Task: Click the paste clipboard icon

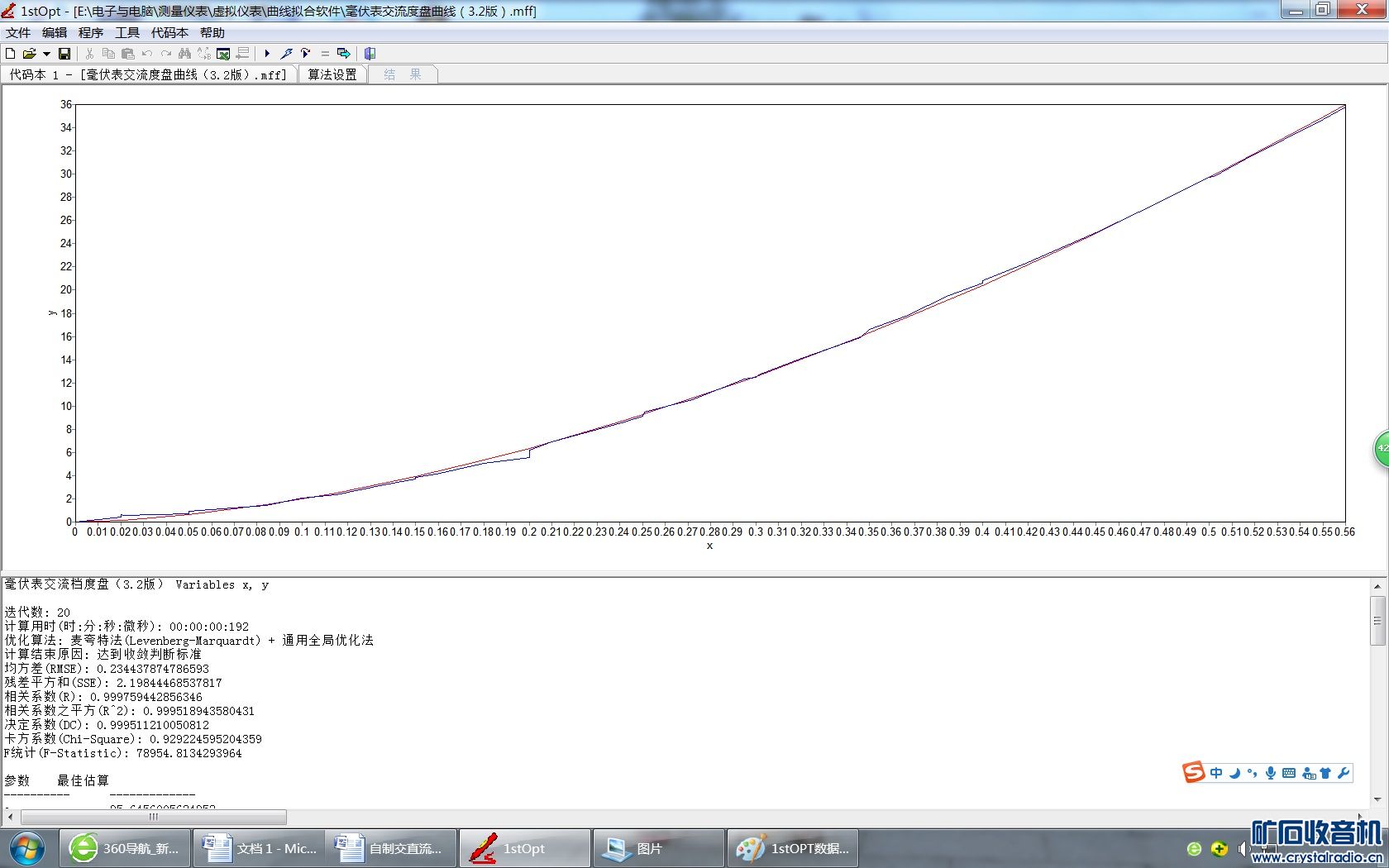Action: pyautogui.click(x=127, y=54)
